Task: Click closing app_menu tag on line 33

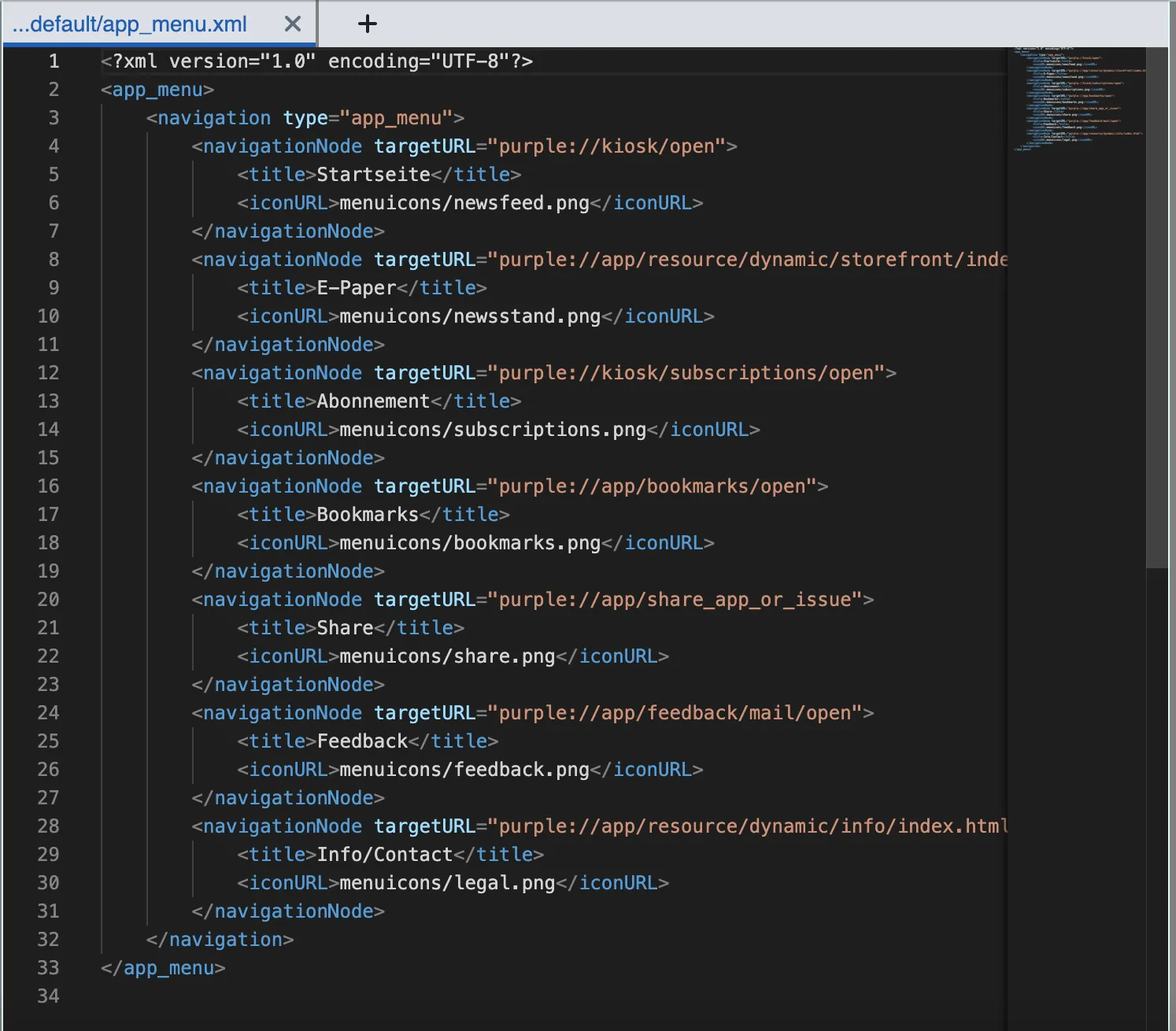Action: click(163, 968)
